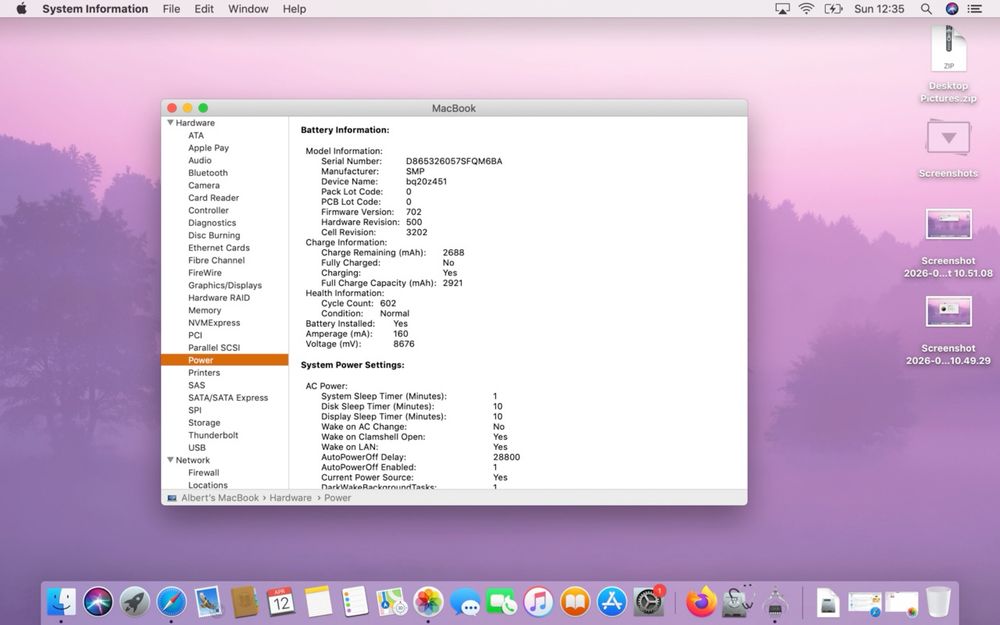The image size is (1000, 625).
Task: Open Photos app in the Dock
Action: (x=428, y=601)
